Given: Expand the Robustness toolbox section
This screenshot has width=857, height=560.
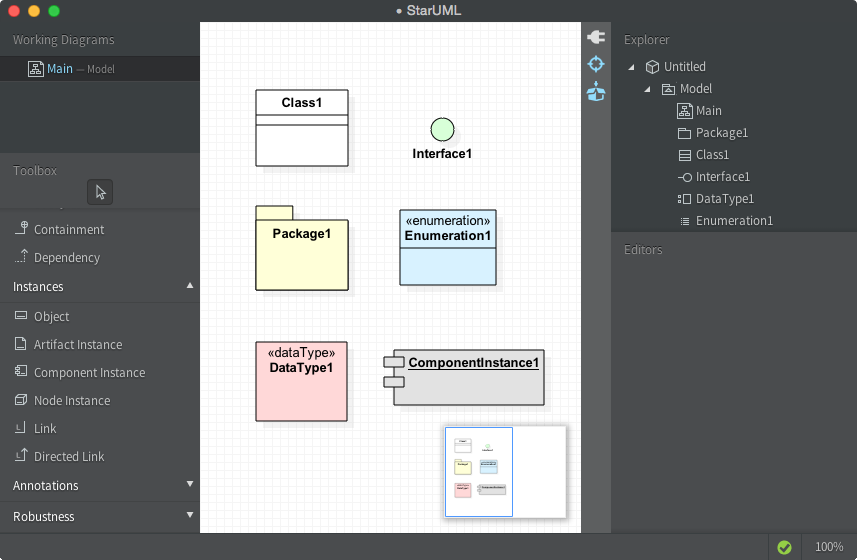Looking at the screenshot, I should 190,516.
